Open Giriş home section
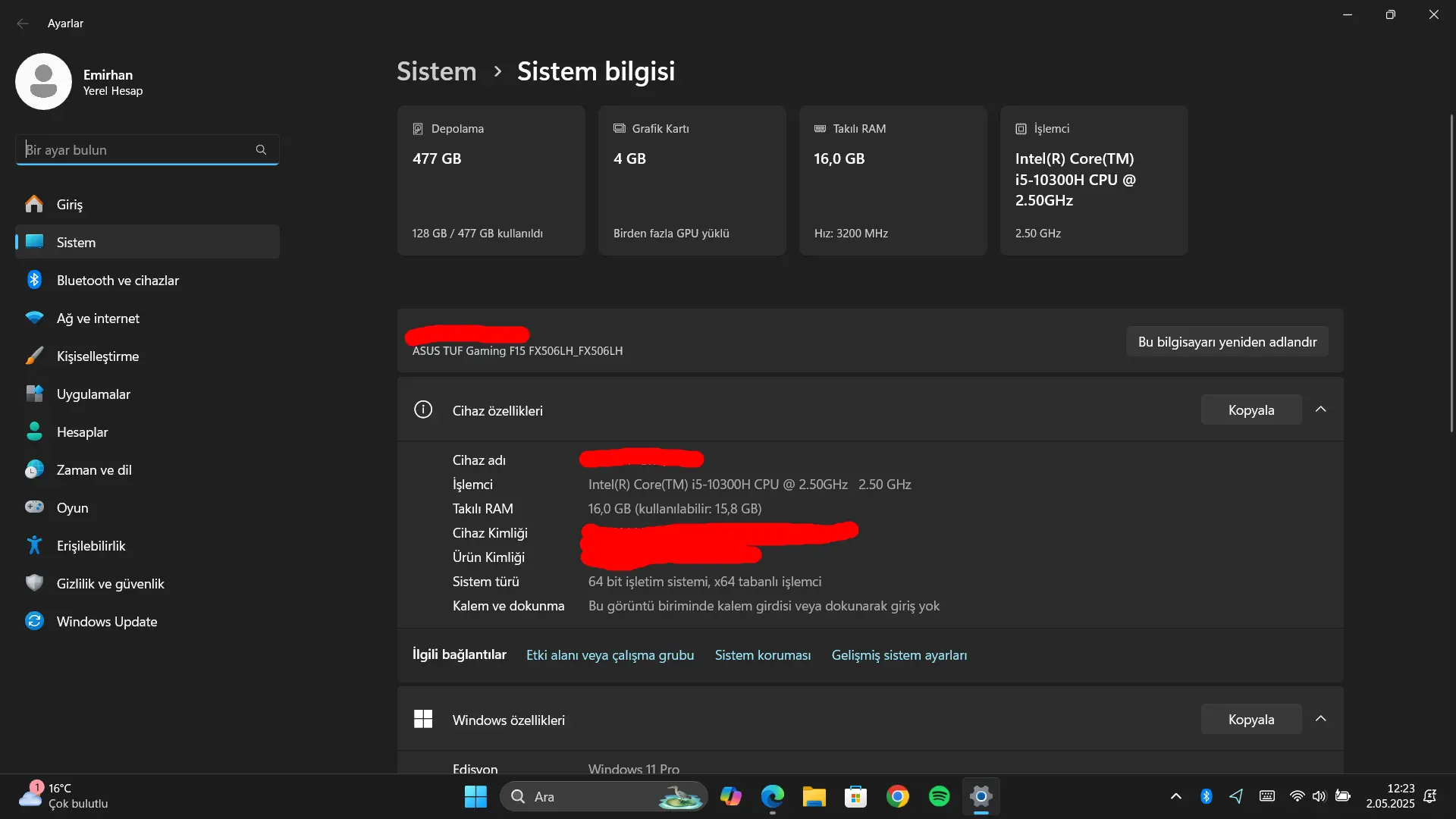 tap(147, 204)
